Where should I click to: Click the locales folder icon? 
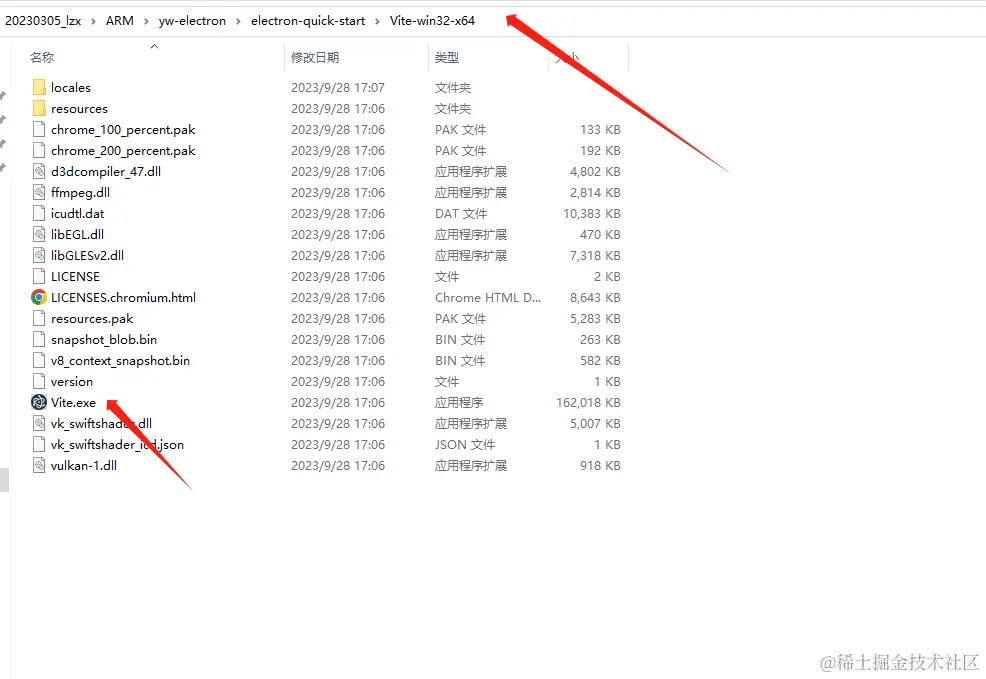39,87
